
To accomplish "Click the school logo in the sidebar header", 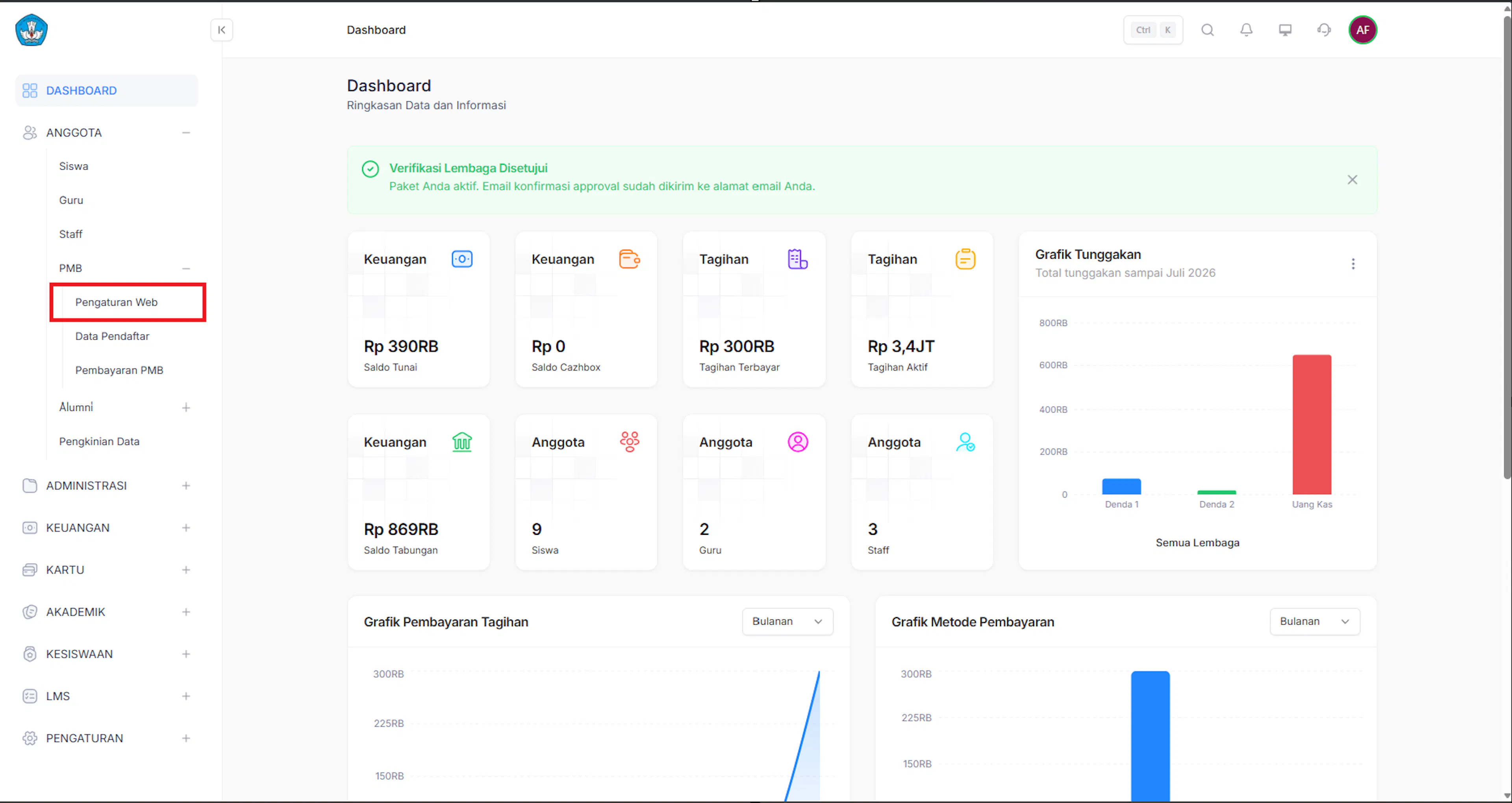I will [31, 30].
